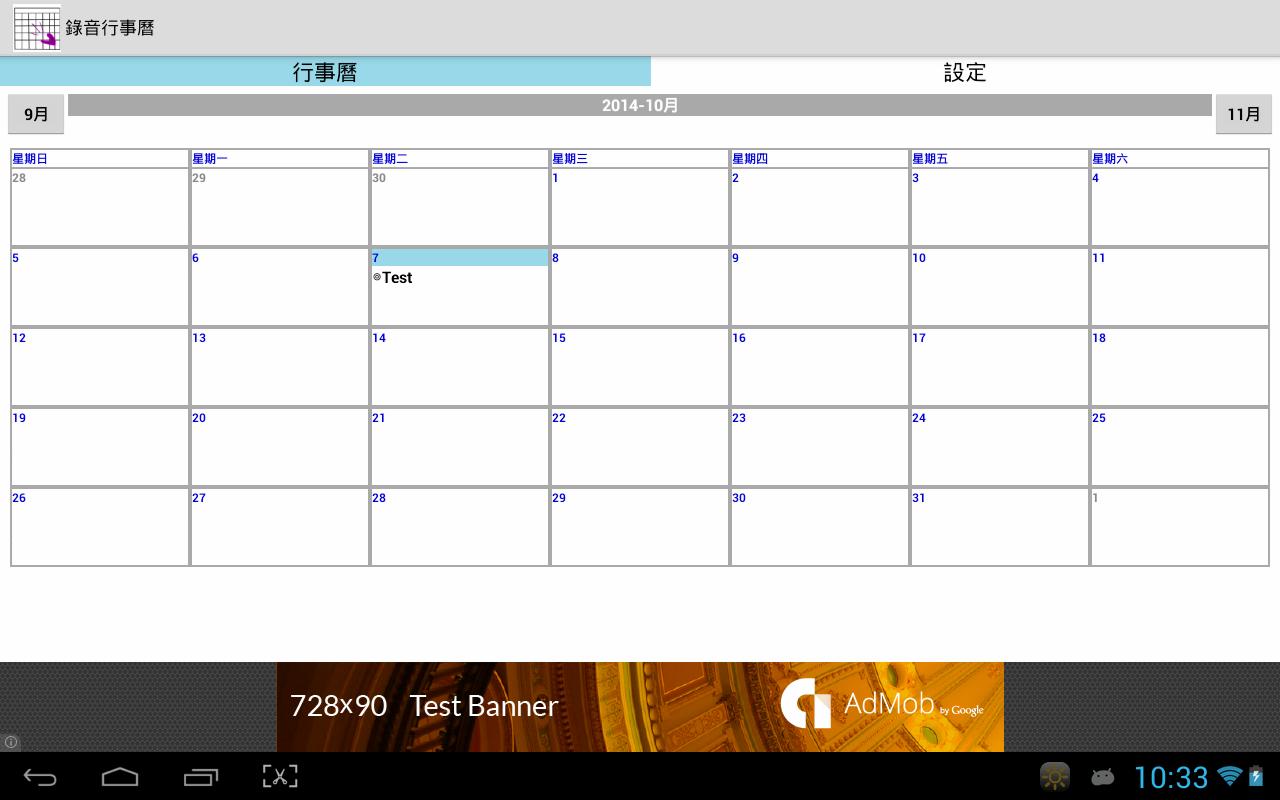Click the 2014-10月 month header bar
Image resolution: width=1280 pixels, height=800 pixels.
640,104
